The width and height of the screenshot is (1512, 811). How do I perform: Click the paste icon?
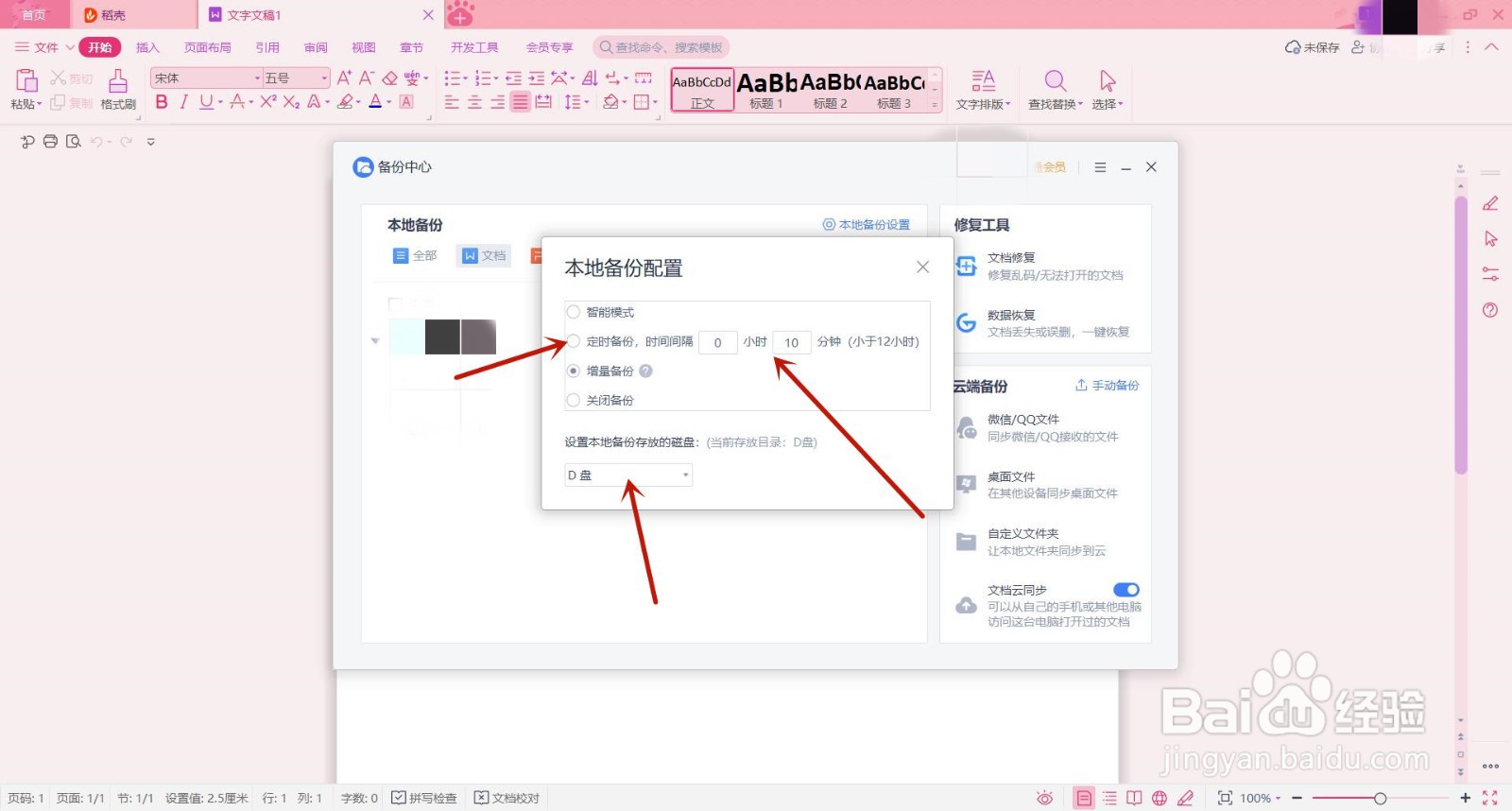click(26, 80)
